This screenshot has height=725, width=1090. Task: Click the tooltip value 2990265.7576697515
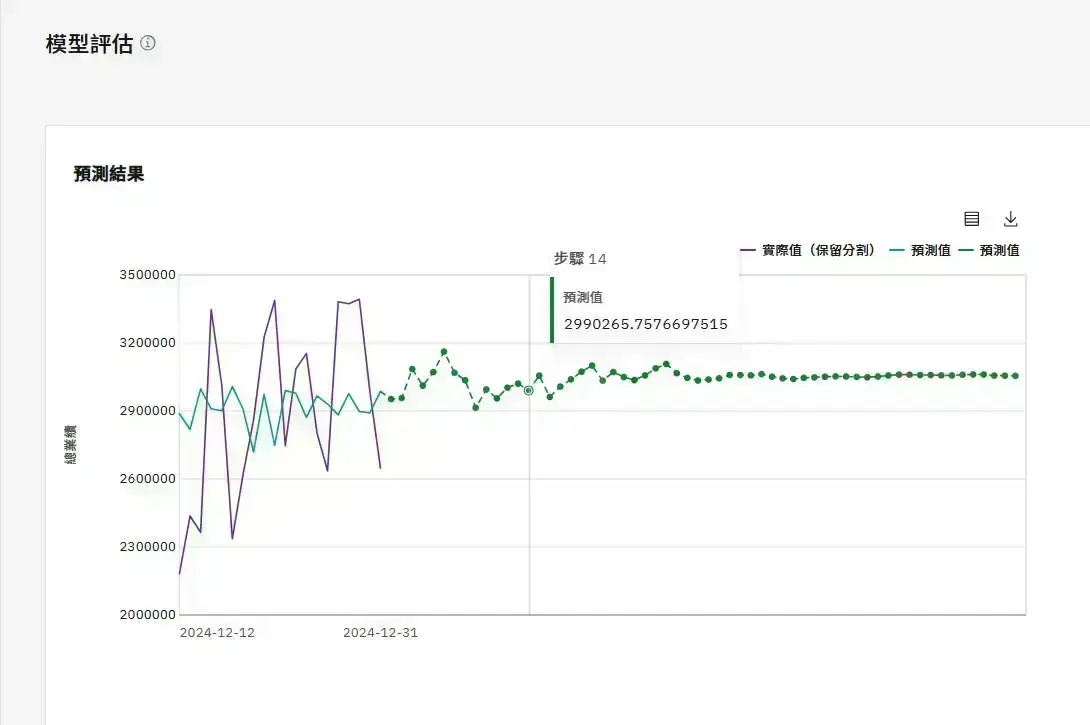(646, 324)
